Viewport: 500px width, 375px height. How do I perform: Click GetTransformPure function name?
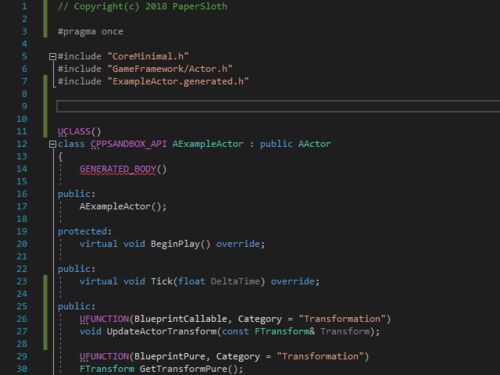[183, 369]
